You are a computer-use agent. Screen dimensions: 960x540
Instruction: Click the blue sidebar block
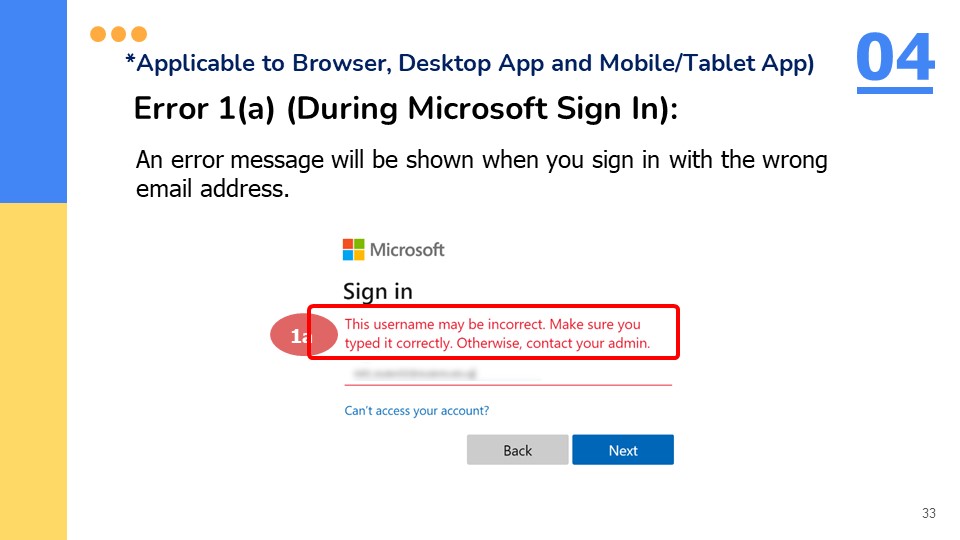click(x=33, y=101)
